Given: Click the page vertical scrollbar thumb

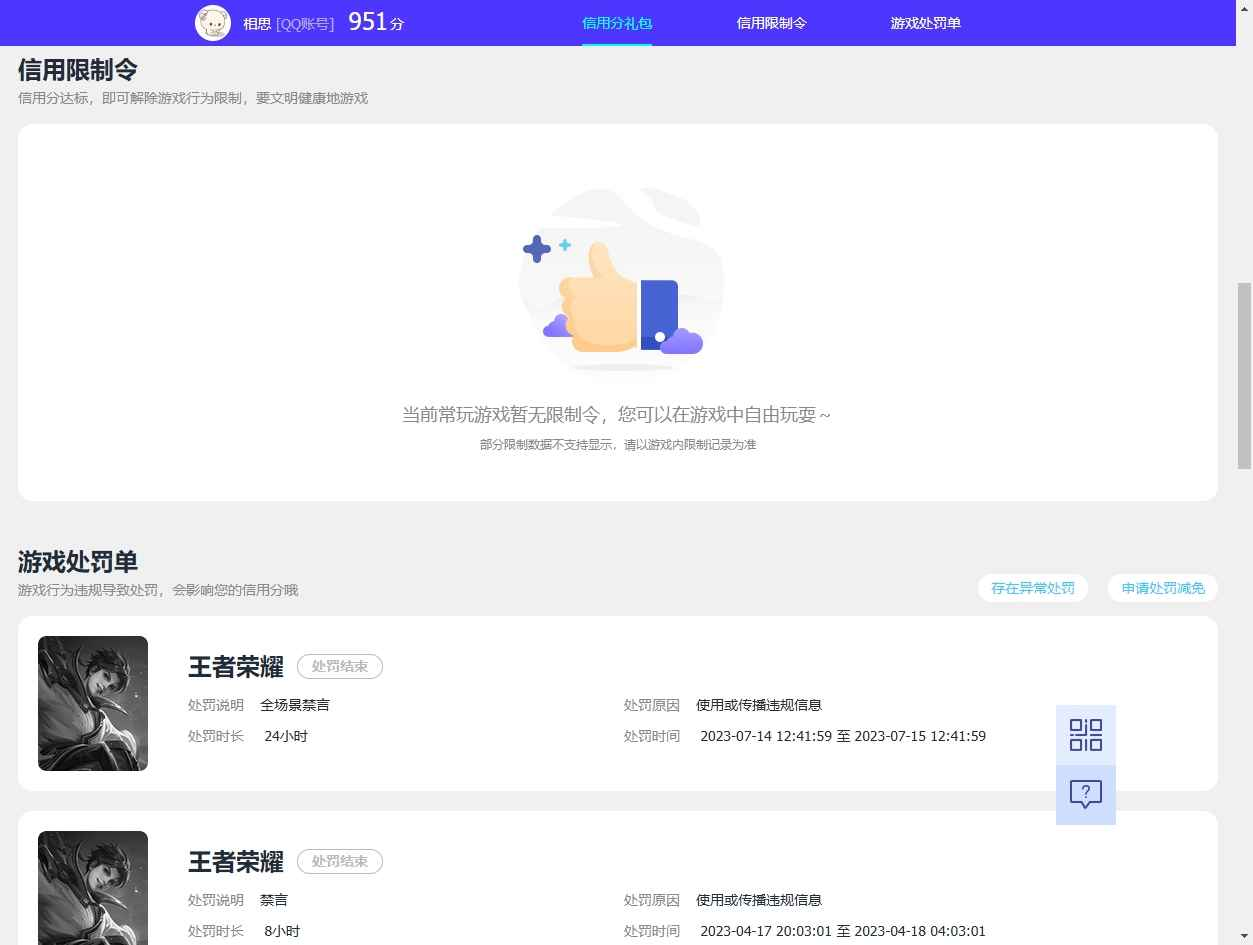Looking at the screenshot, I should [1244, 375].
